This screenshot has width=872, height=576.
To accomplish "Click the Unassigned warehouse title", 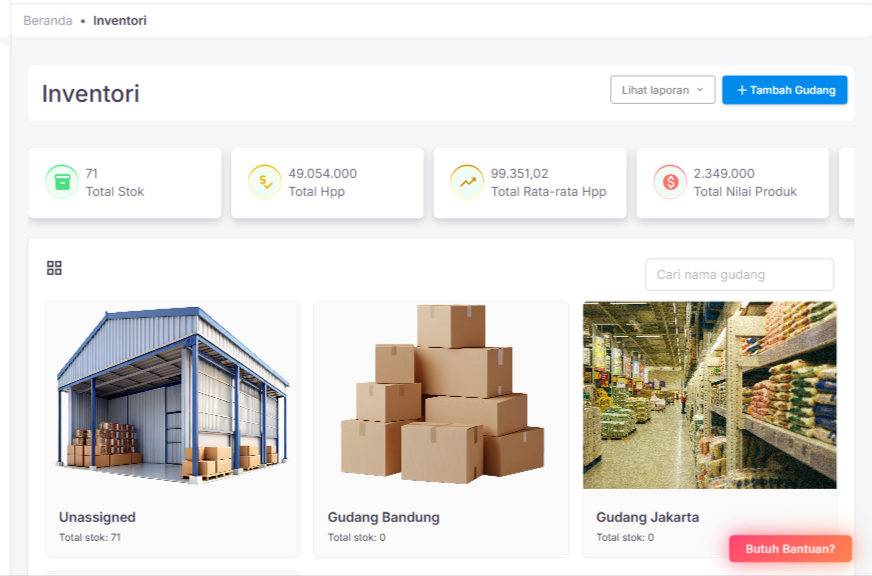I will 97,517.
